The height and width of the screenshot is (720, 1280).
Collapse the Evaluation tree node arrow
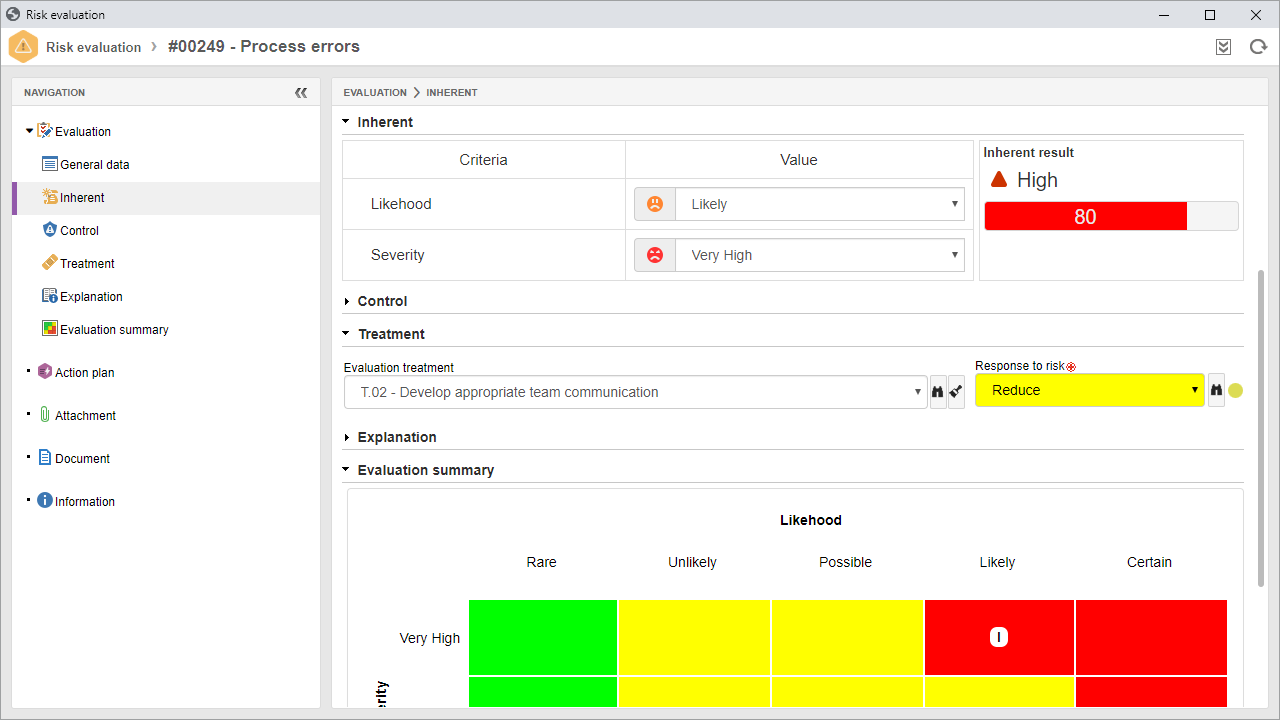click(x=29, y=131)
